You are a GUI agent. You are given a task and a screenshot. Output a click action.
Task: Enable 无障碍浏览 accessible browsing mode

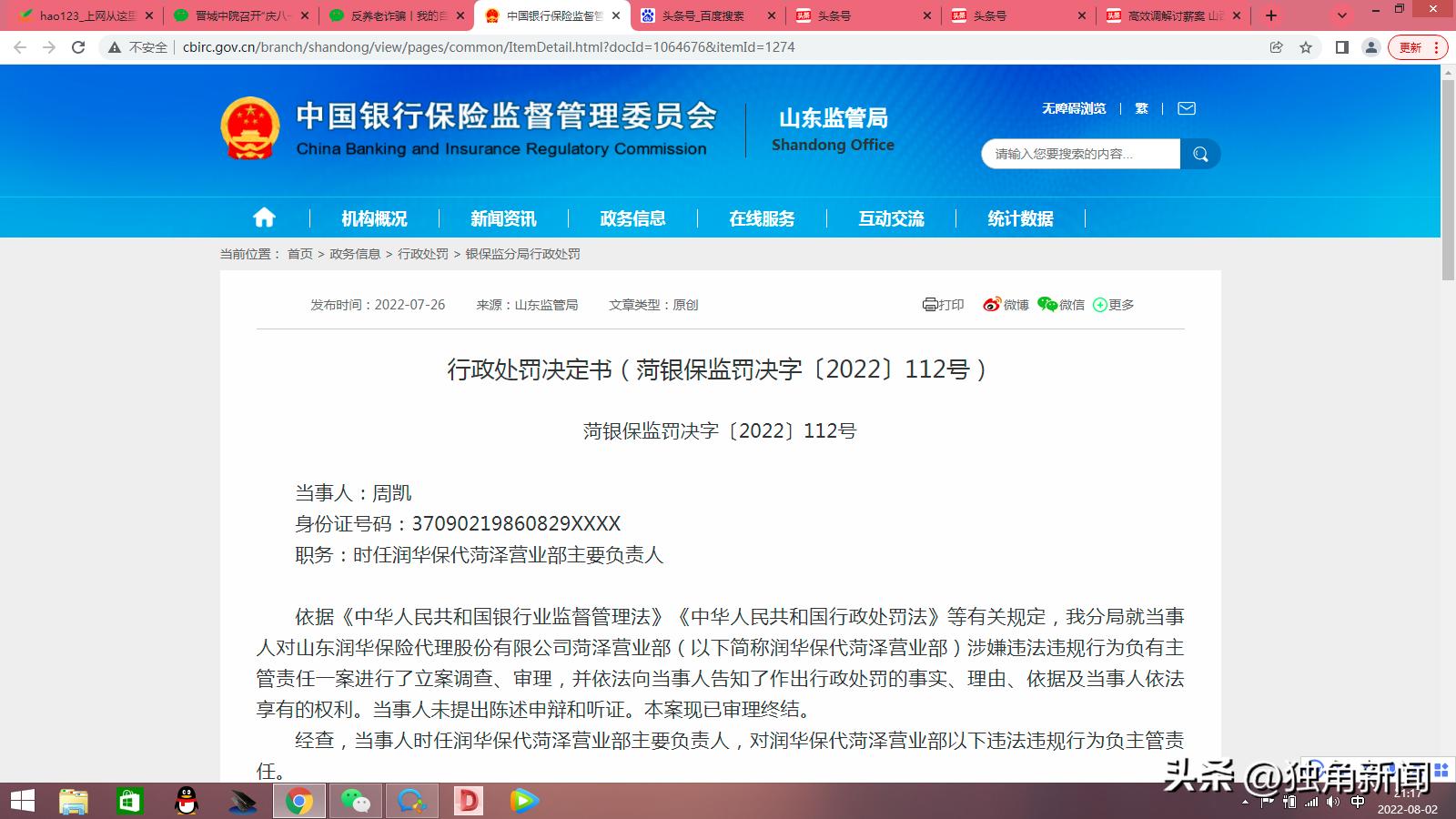pyautogui.click(x=1074, y=107)
